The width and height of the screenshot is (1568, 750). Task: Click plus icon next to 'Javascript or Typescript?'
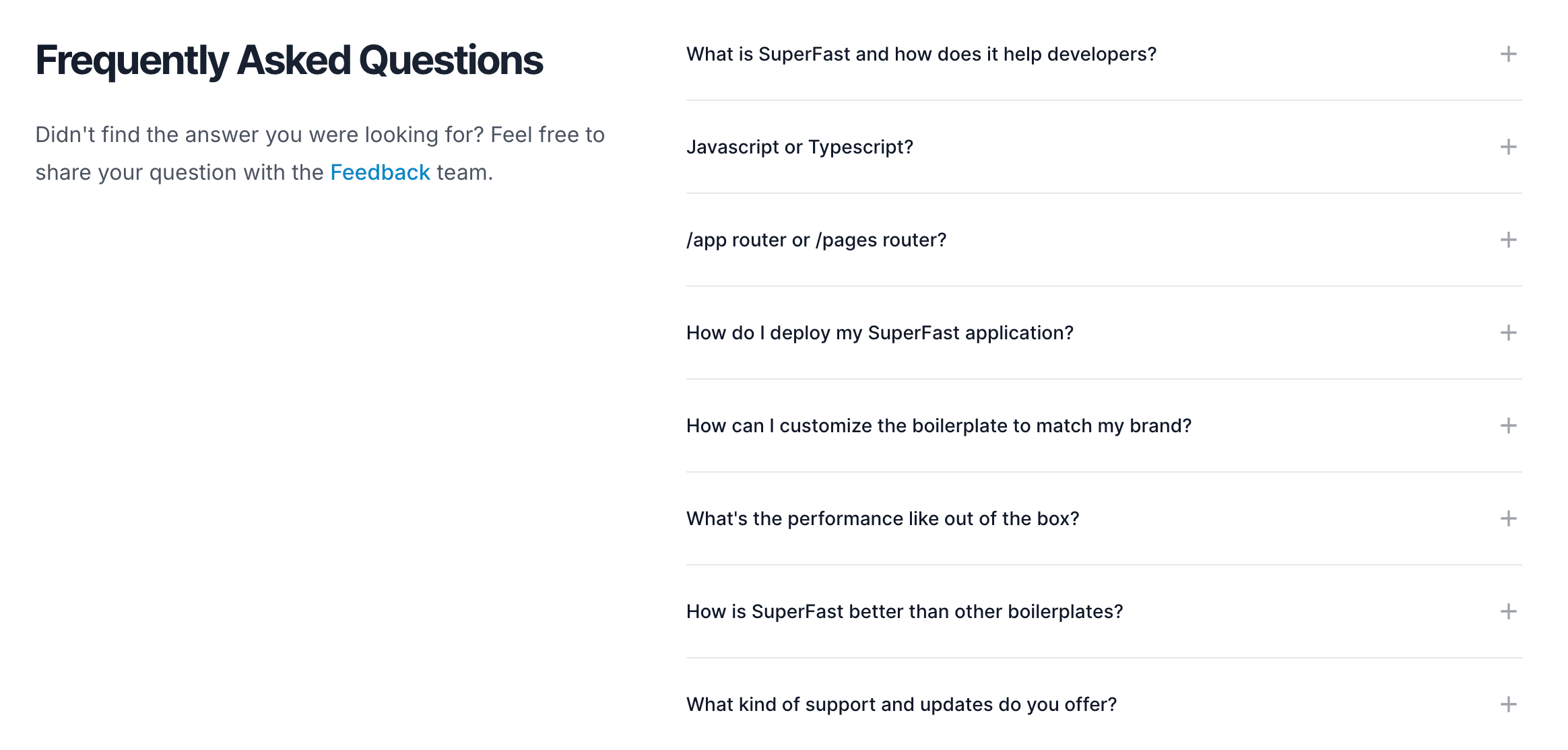pos(1508,147)
